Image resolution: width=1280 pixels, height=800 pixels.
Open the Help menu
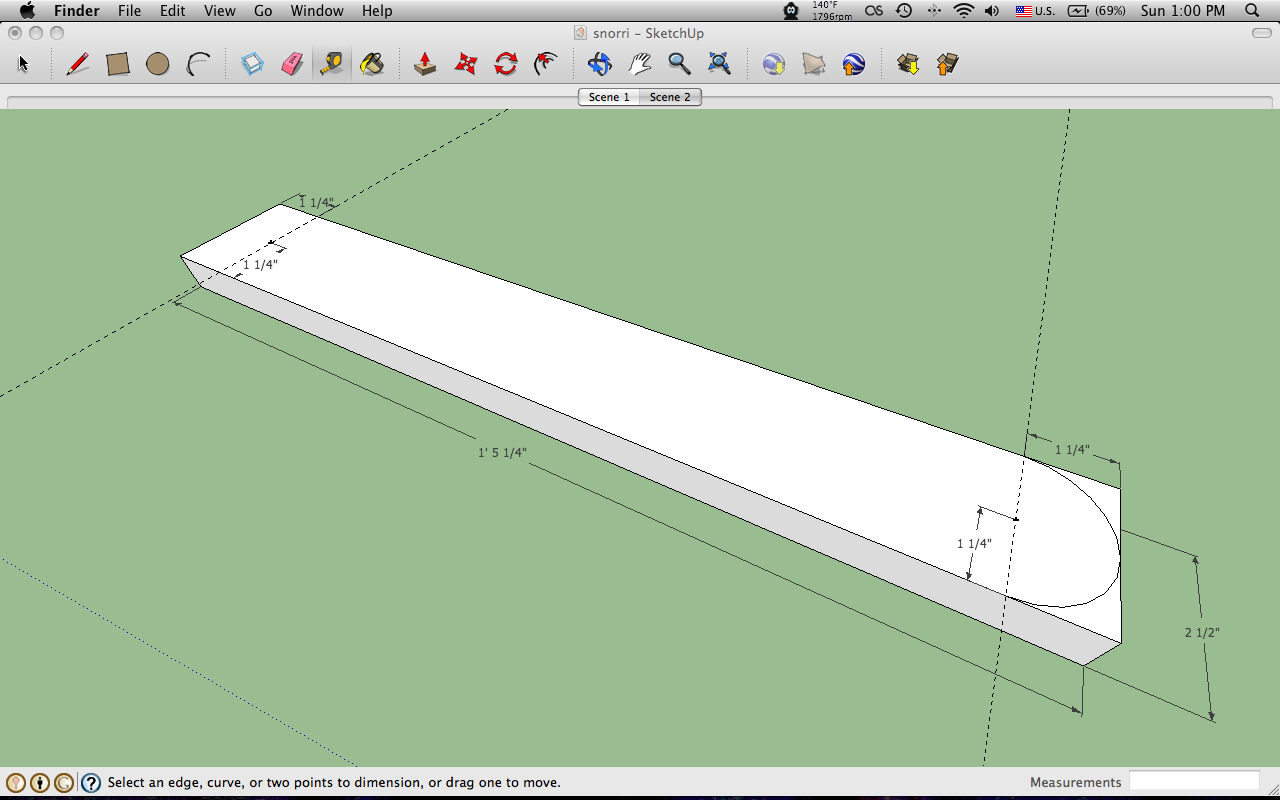[x=377, y=11]
